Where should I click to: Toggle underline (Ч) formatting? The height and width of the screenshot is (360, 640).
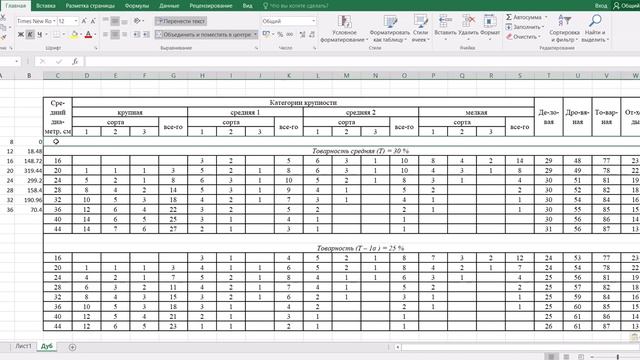point(40,35)
